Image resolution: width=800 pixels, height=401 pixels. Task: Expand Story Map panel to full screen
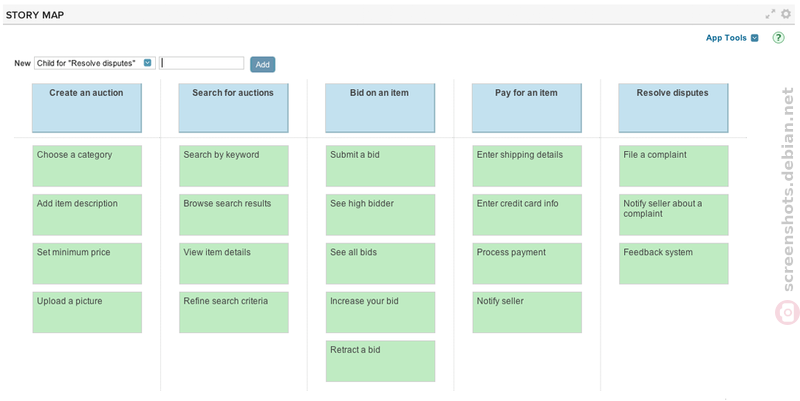pos(770,15)
